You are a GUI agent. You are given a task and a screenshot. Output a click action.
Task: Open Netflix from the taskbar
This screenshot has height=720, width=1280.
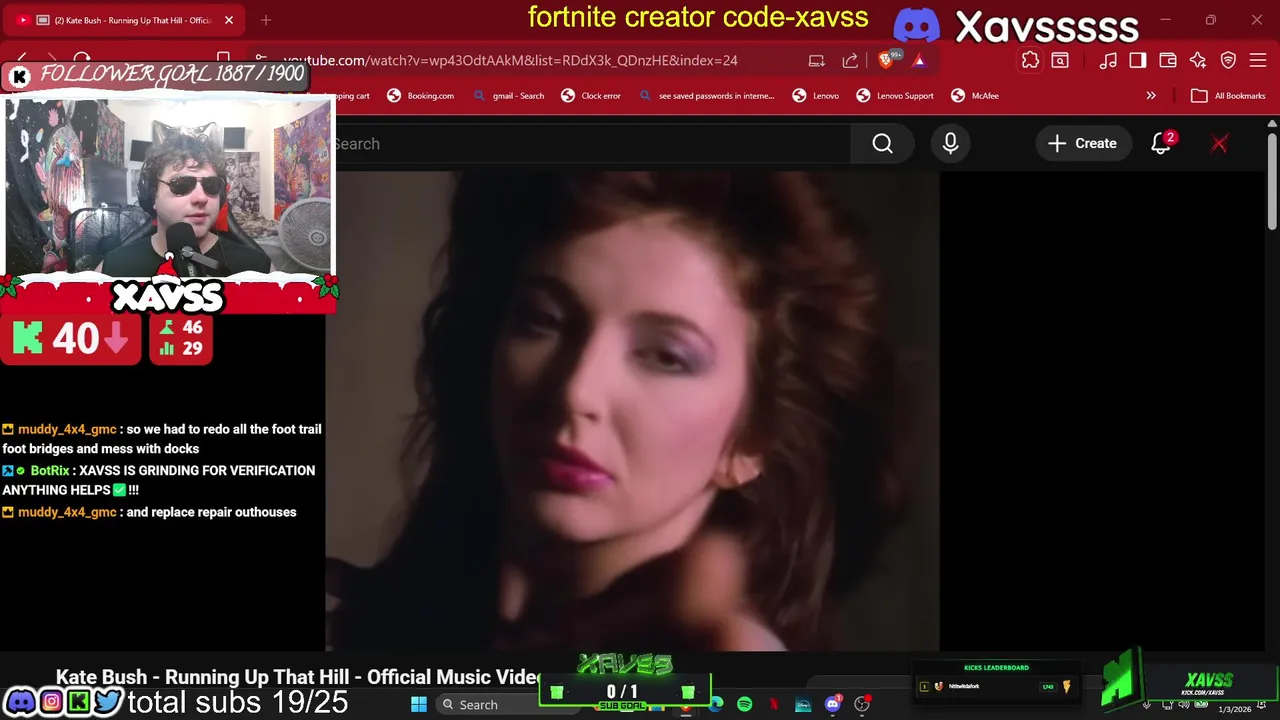[x=773, y=705]
